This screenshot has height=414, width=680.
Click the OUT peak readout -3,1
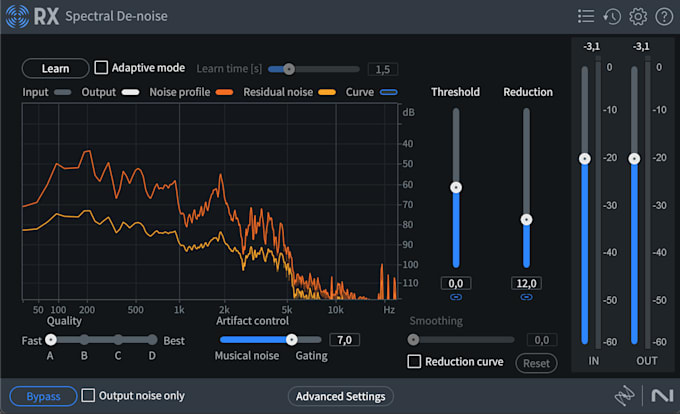coord(641,46)
